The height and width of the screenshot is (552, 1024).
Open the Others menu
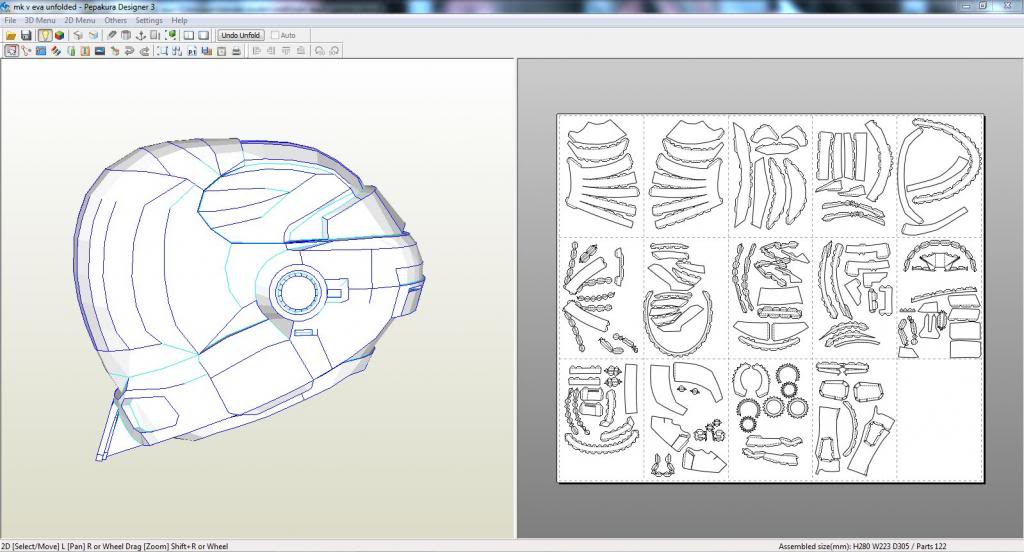116,20
